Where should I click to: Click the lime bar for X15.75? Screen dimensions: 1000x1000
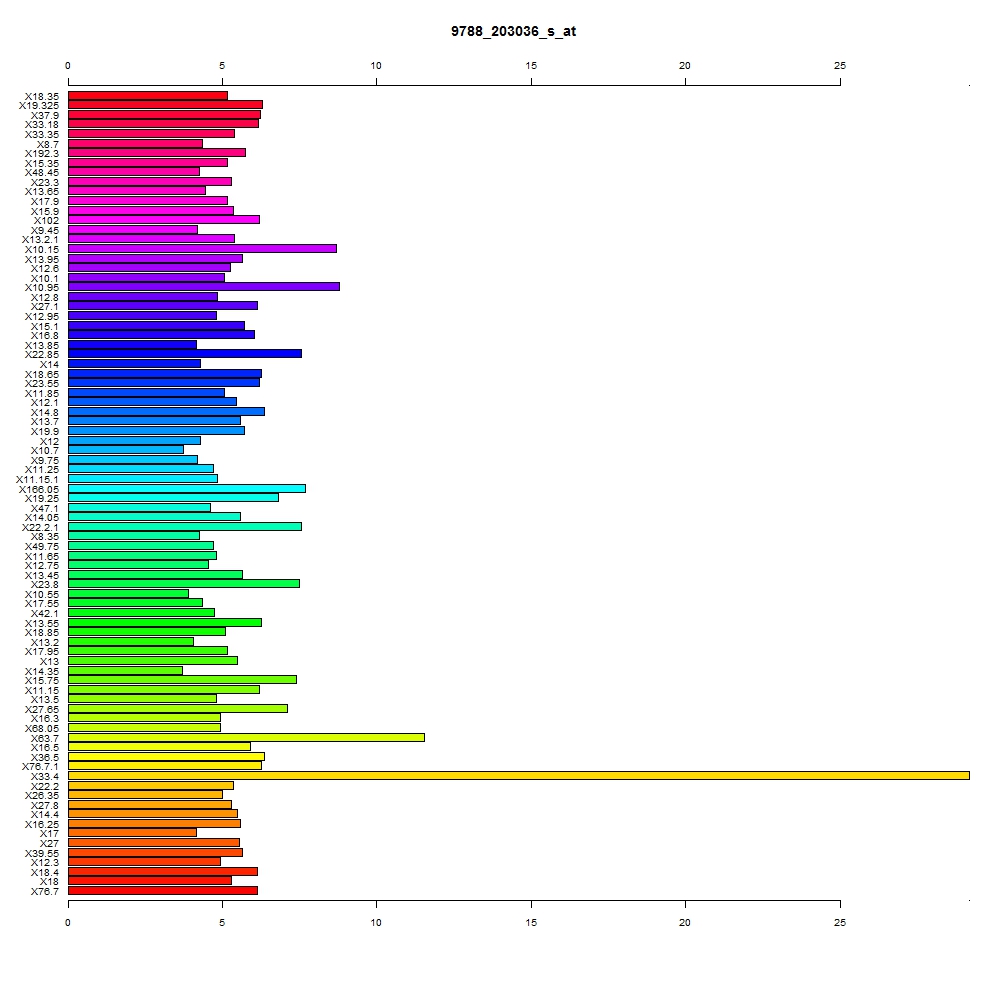182,679
